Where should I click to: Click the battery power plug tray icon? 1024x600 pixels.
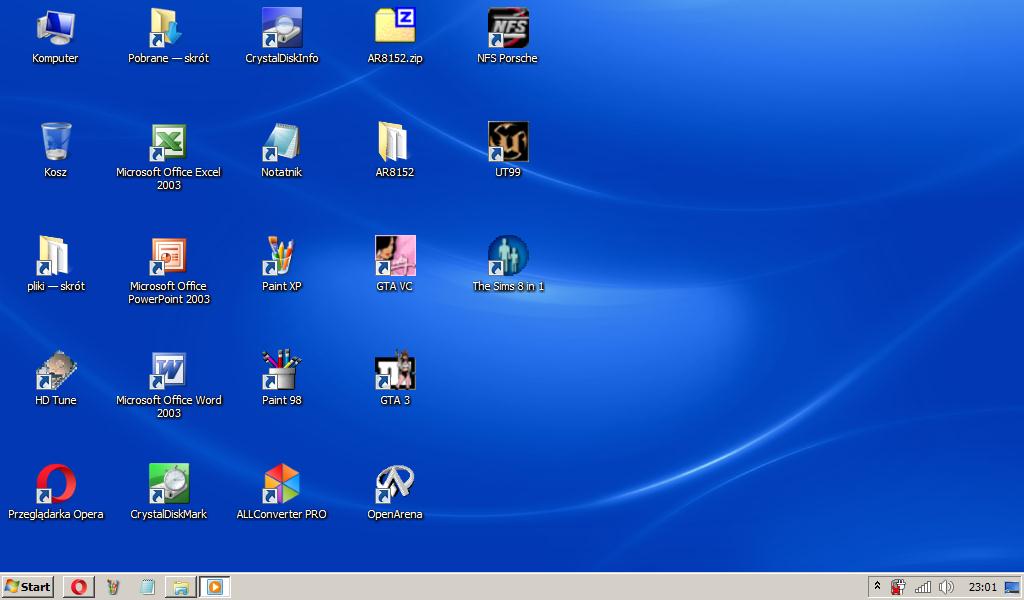pos(898,587)
